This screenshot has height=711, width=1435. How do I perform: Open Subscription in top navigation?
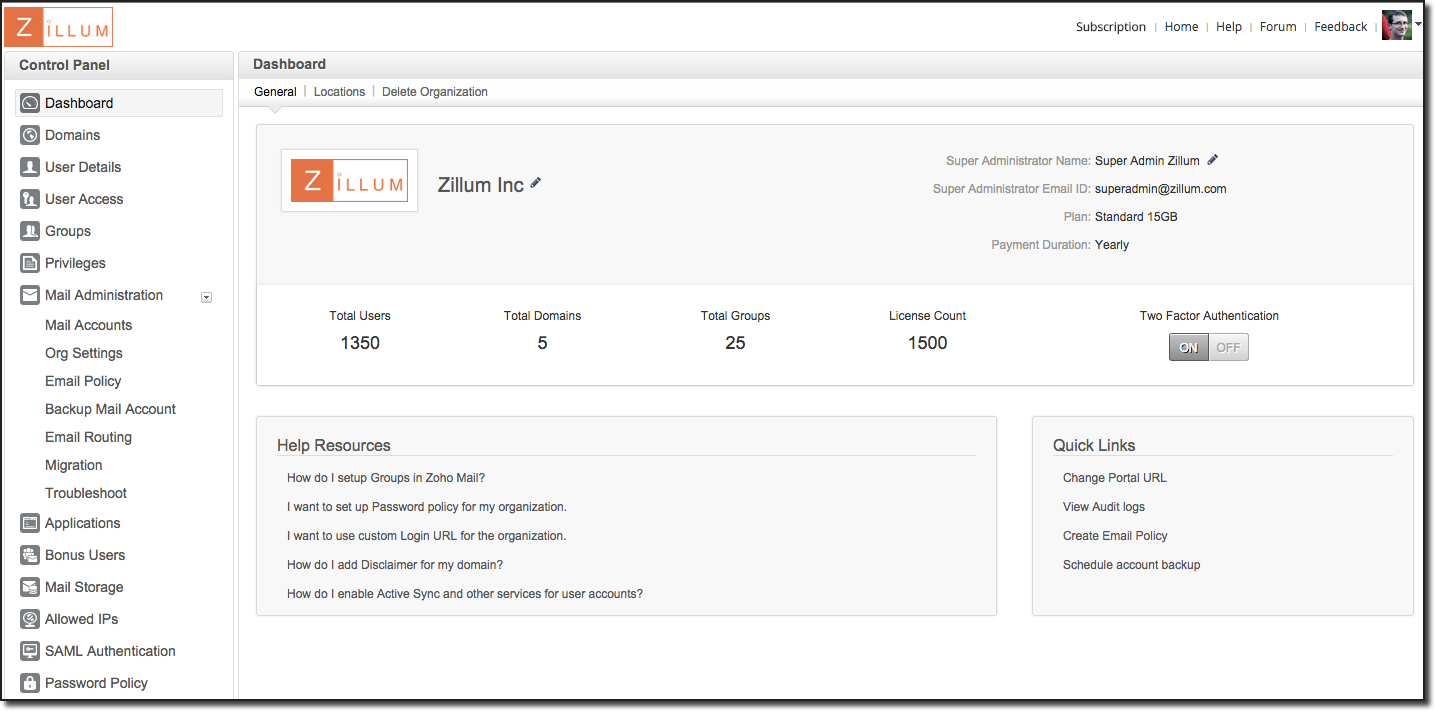(1111, 27)
